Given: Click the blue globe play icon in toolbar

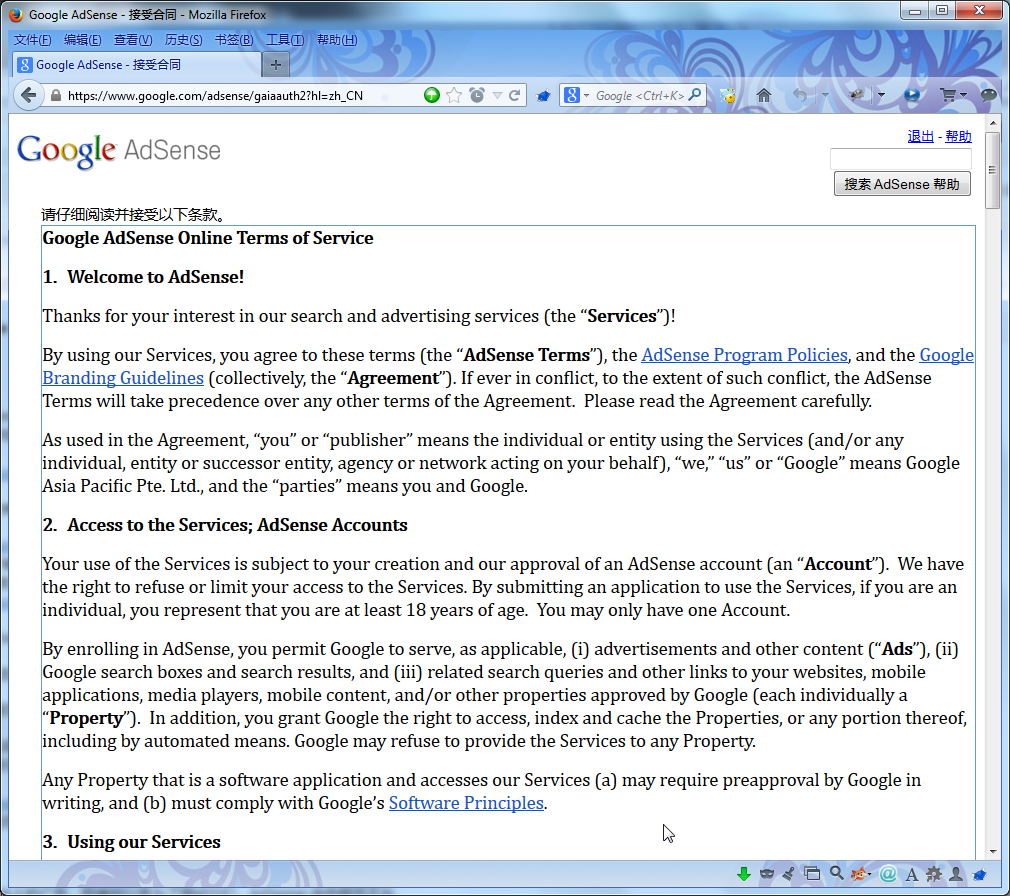Looking at the screenshot, I should tap(911, 95).
